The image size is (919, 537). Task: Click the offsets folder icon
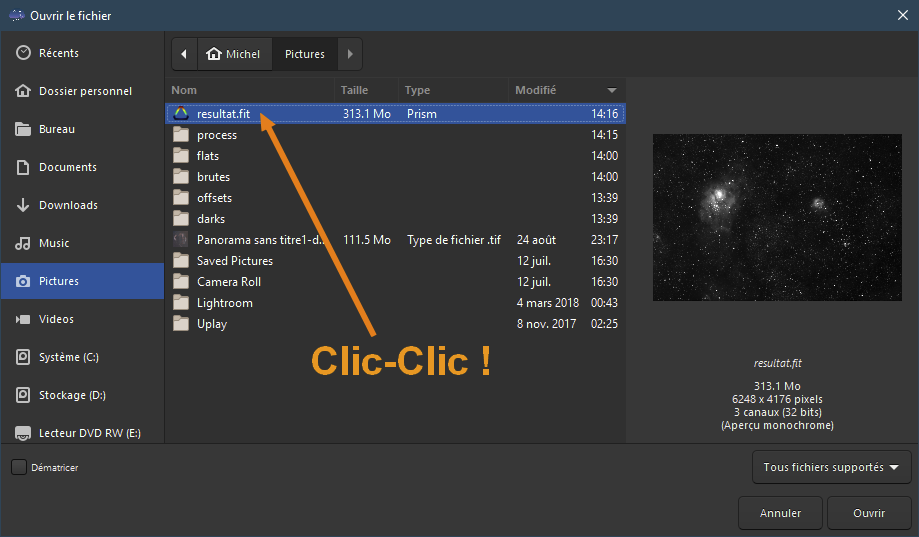[x=181, y=198]
